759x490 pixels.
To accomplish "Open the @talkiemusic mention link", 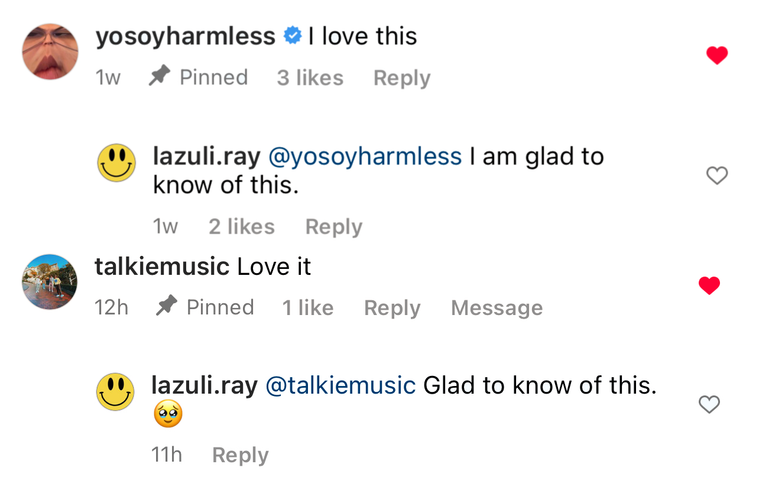I will click(340, 385).
